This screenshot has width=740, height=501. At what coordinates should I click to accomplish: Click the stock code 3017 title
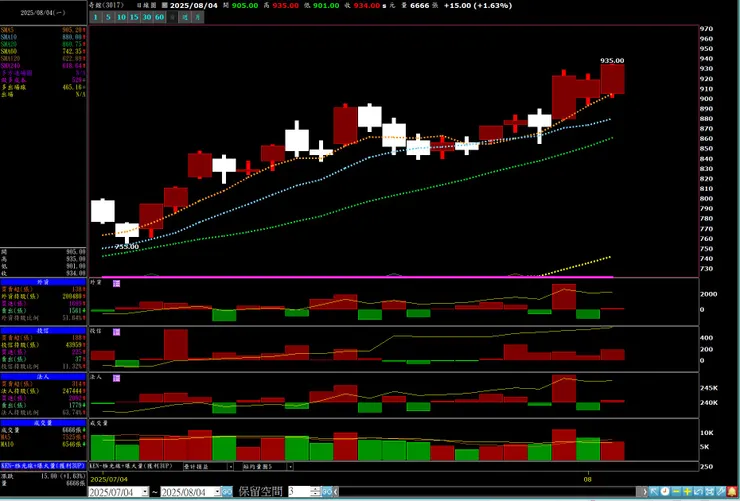click(107, 5)
